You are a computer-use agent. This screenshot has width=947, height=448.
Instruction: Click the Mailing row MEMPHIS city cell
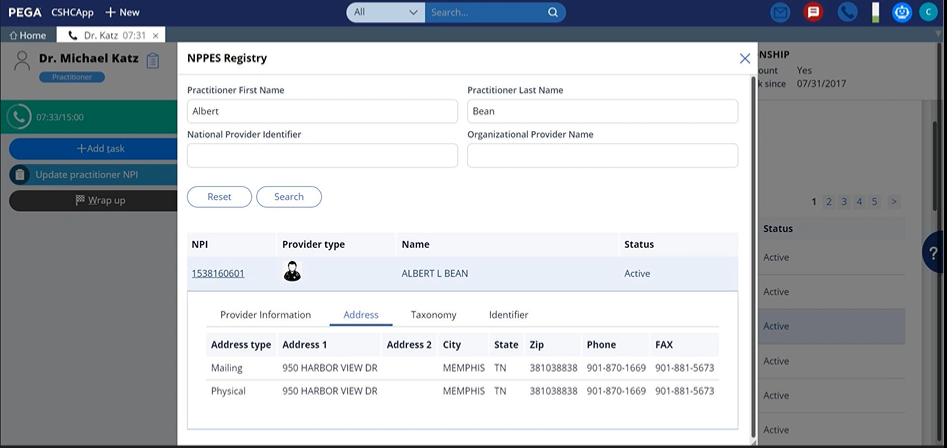[x=464, y=368]
